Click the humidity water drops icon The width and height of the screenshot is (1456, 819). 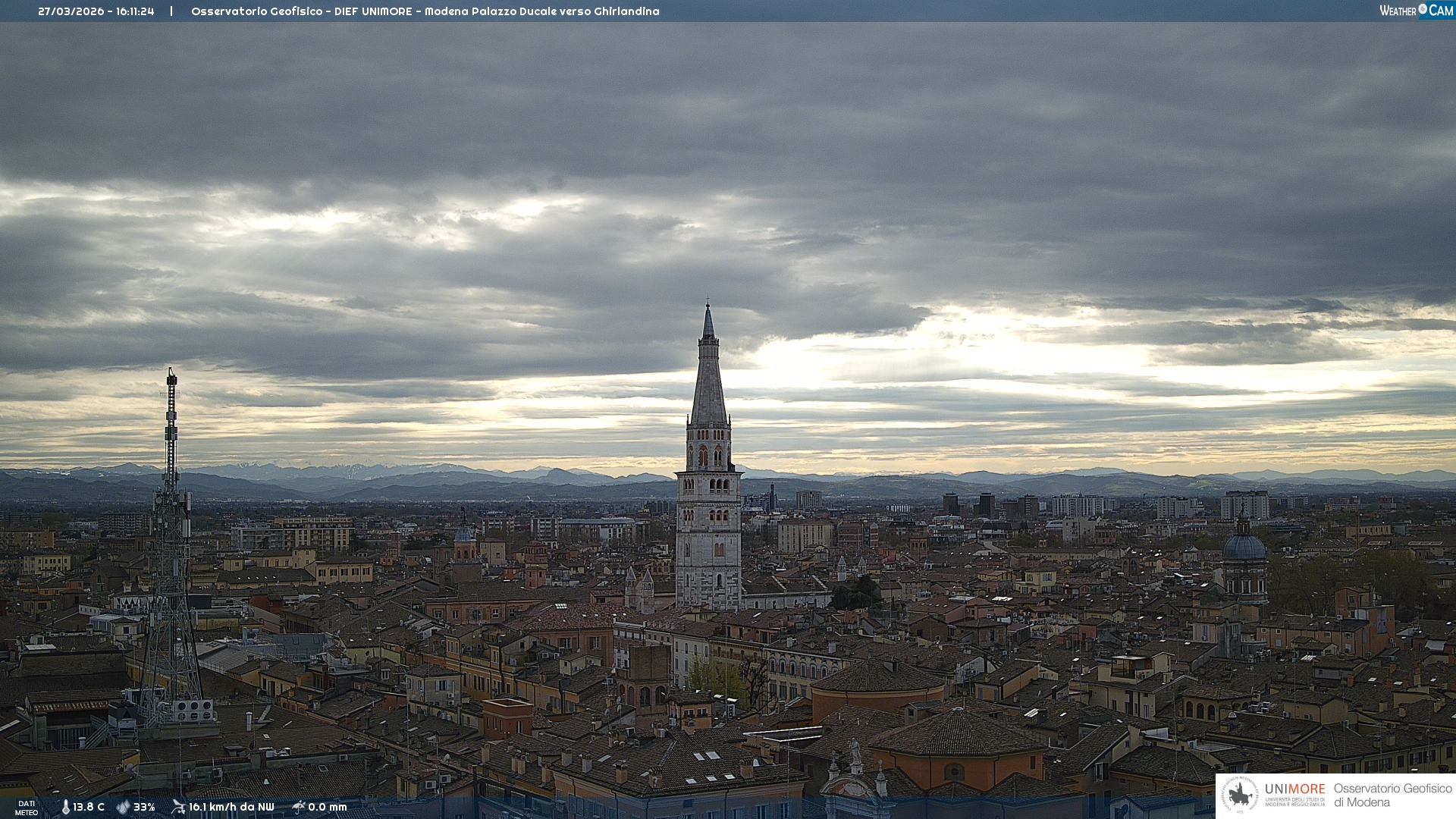(x=123, y=807)
